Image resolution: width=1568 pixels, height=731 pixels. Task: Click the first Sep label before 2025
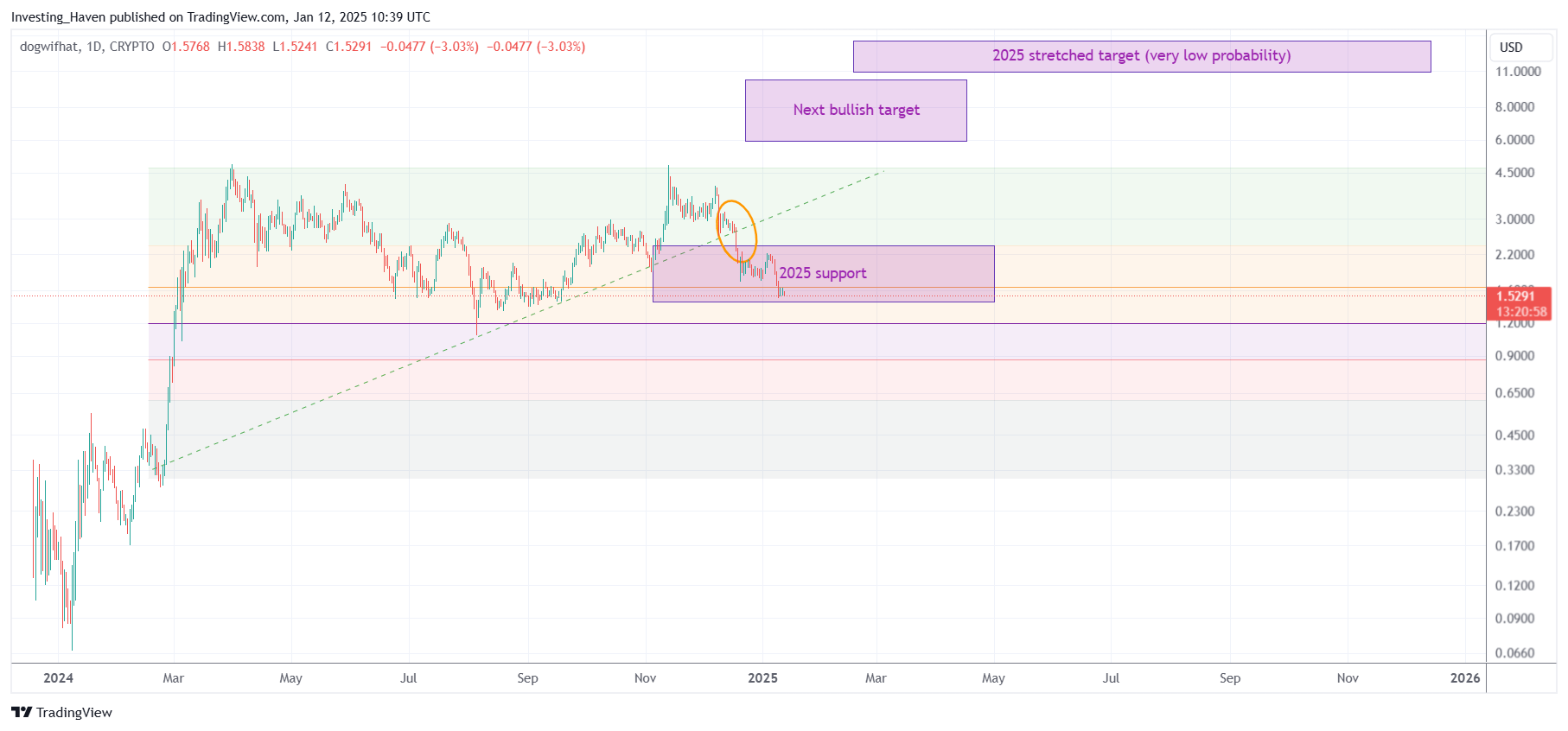(527, 678)
